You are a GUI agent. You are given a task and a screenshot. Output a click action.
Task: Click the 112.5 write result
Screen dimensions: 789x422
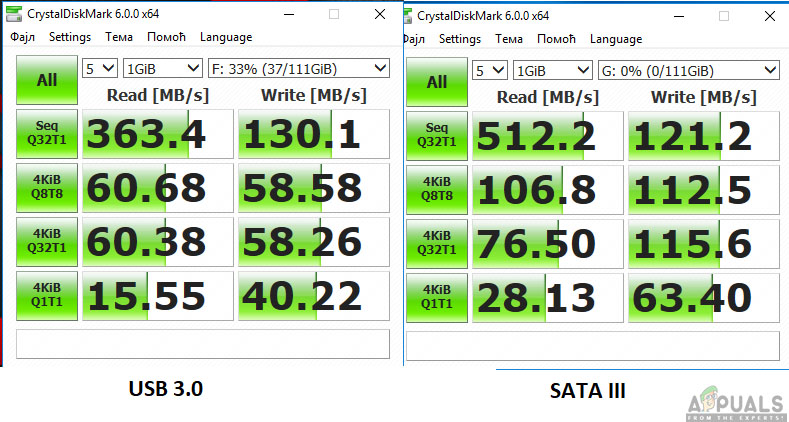click(x=704, y=190)
